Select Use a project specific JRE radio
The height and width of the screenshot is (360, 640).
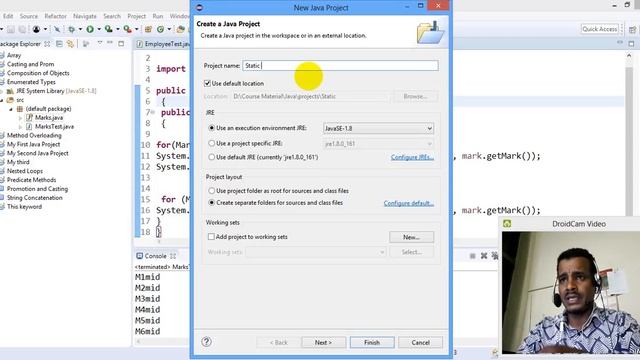pos(211,143)
